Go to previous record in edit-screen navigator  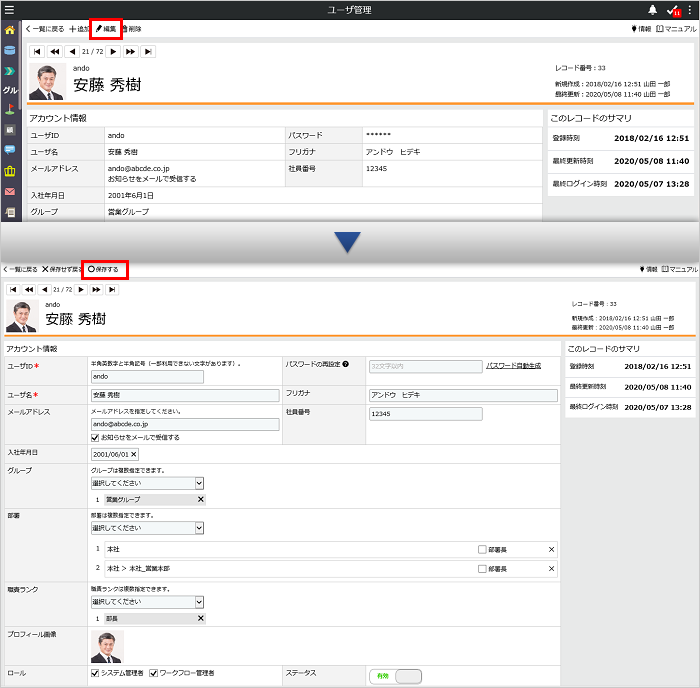[44, 290]
